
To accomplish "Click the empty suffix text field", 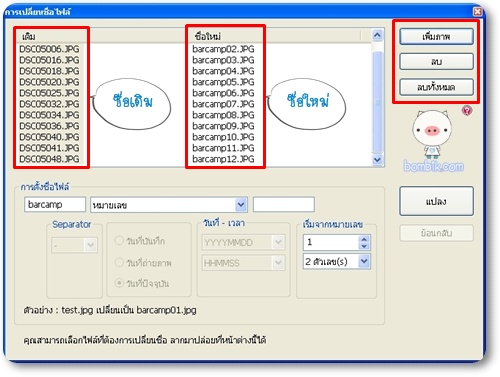I will pyautogui.click(x=284, y=204).
